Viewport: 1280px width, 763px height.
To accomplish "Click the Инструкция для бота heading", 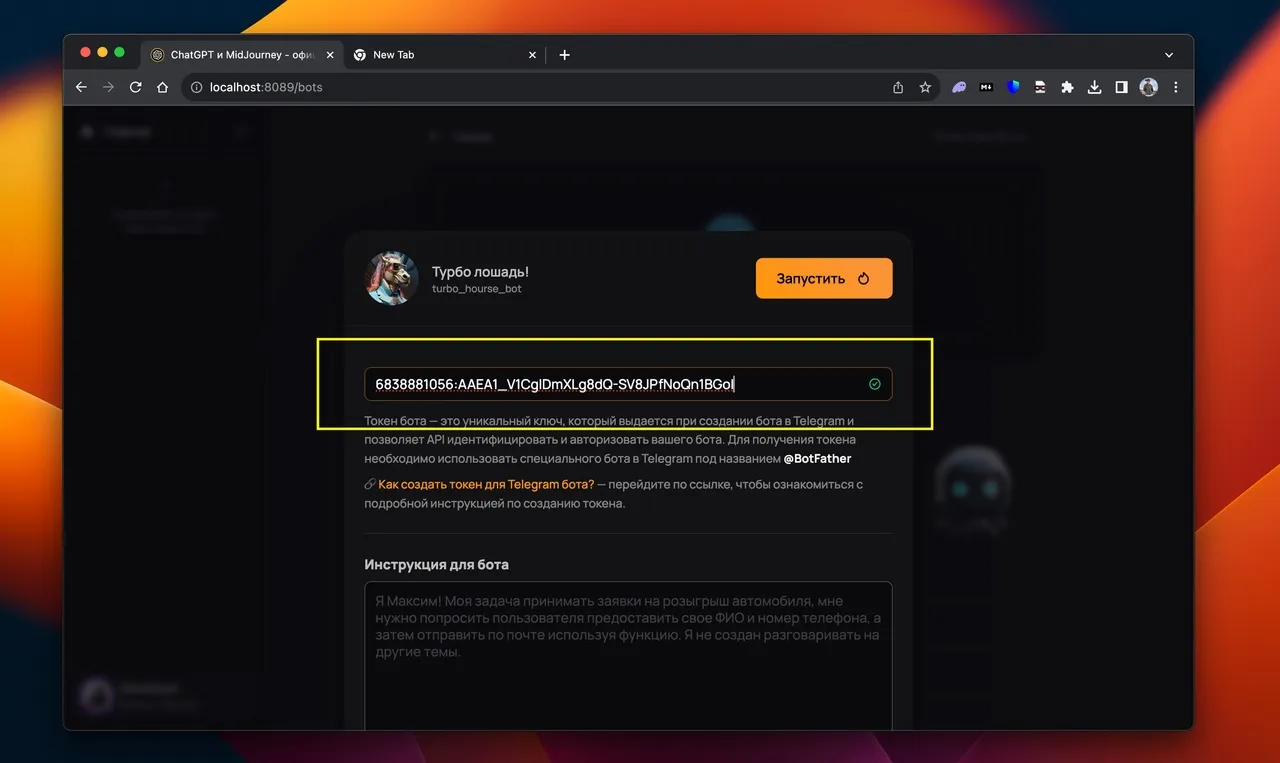I will [x=437, y=564].
